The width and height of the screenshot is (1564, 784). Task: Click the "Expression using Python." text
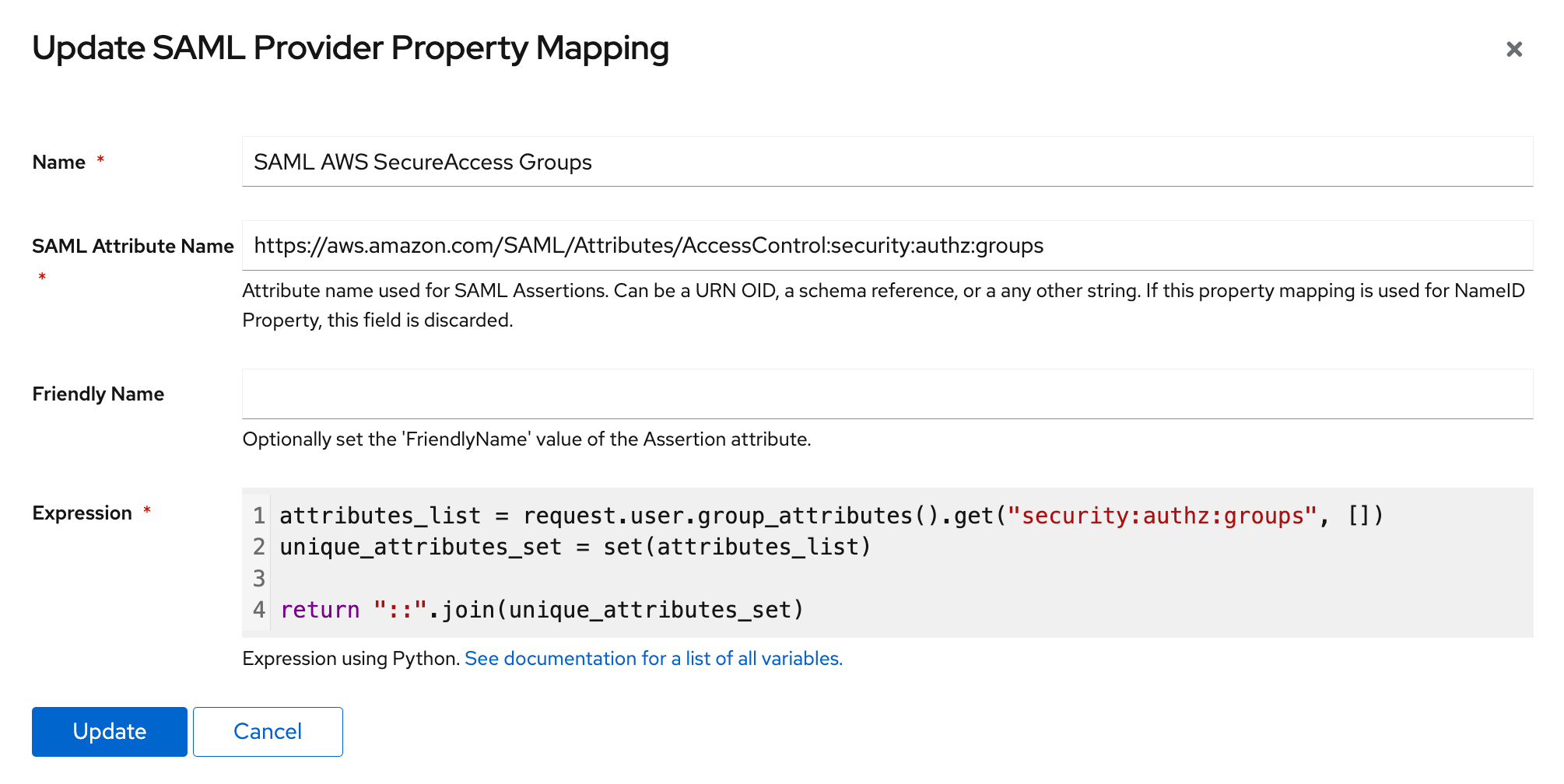[x=351, y=659]
